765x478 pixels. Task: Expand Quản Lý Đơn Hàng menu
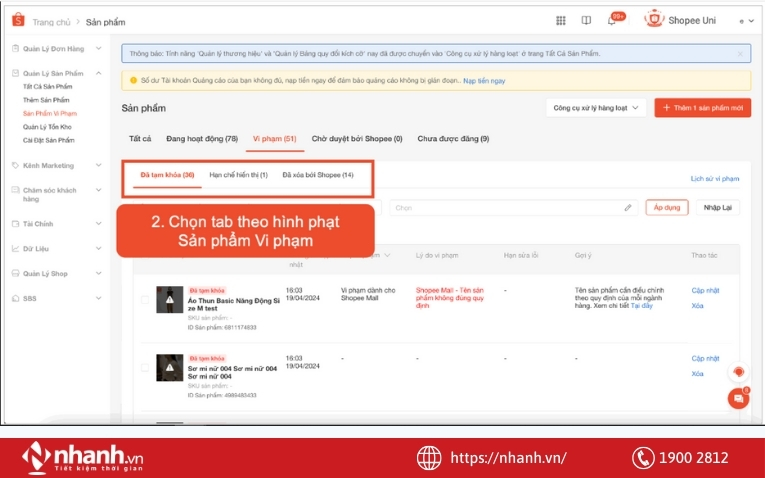99,48
